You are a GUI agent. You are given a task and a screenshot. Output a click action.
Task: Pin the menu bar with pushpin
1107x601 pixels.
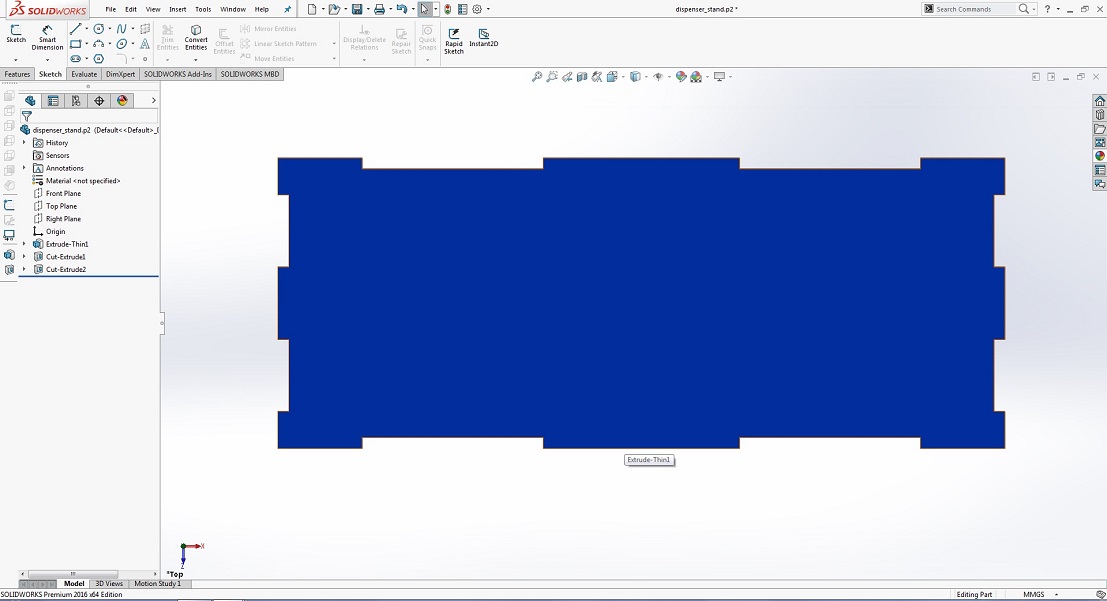coord(287,9)
